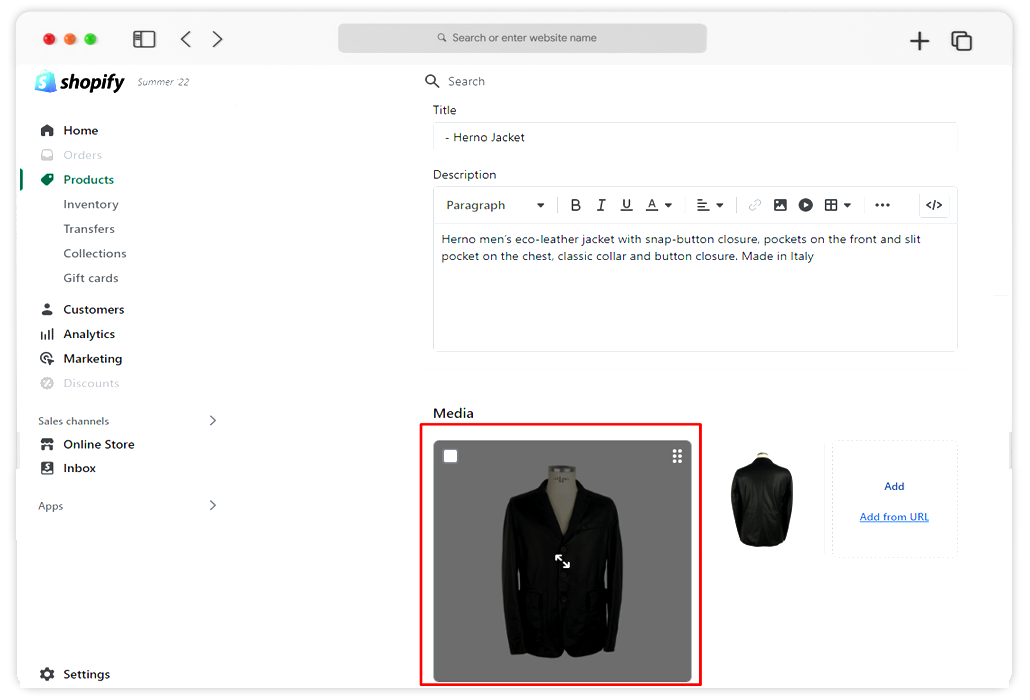Expand the Apps chevron

click(212, 505)
